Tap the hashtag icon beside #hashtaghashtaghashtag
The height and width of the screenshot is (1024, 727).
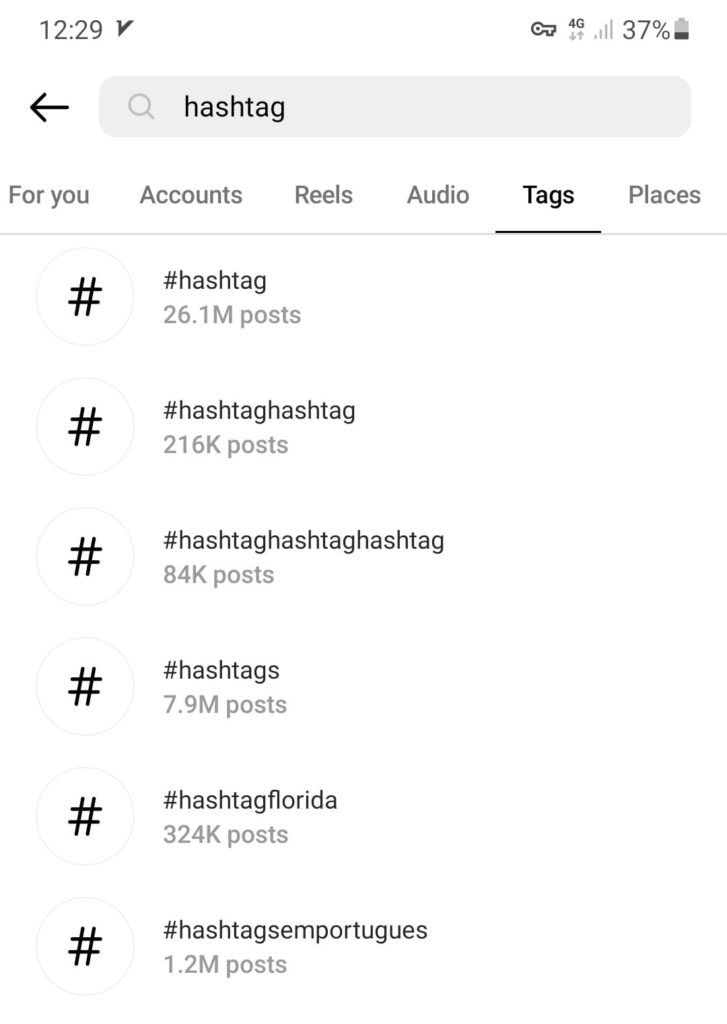tap(84, 556)
